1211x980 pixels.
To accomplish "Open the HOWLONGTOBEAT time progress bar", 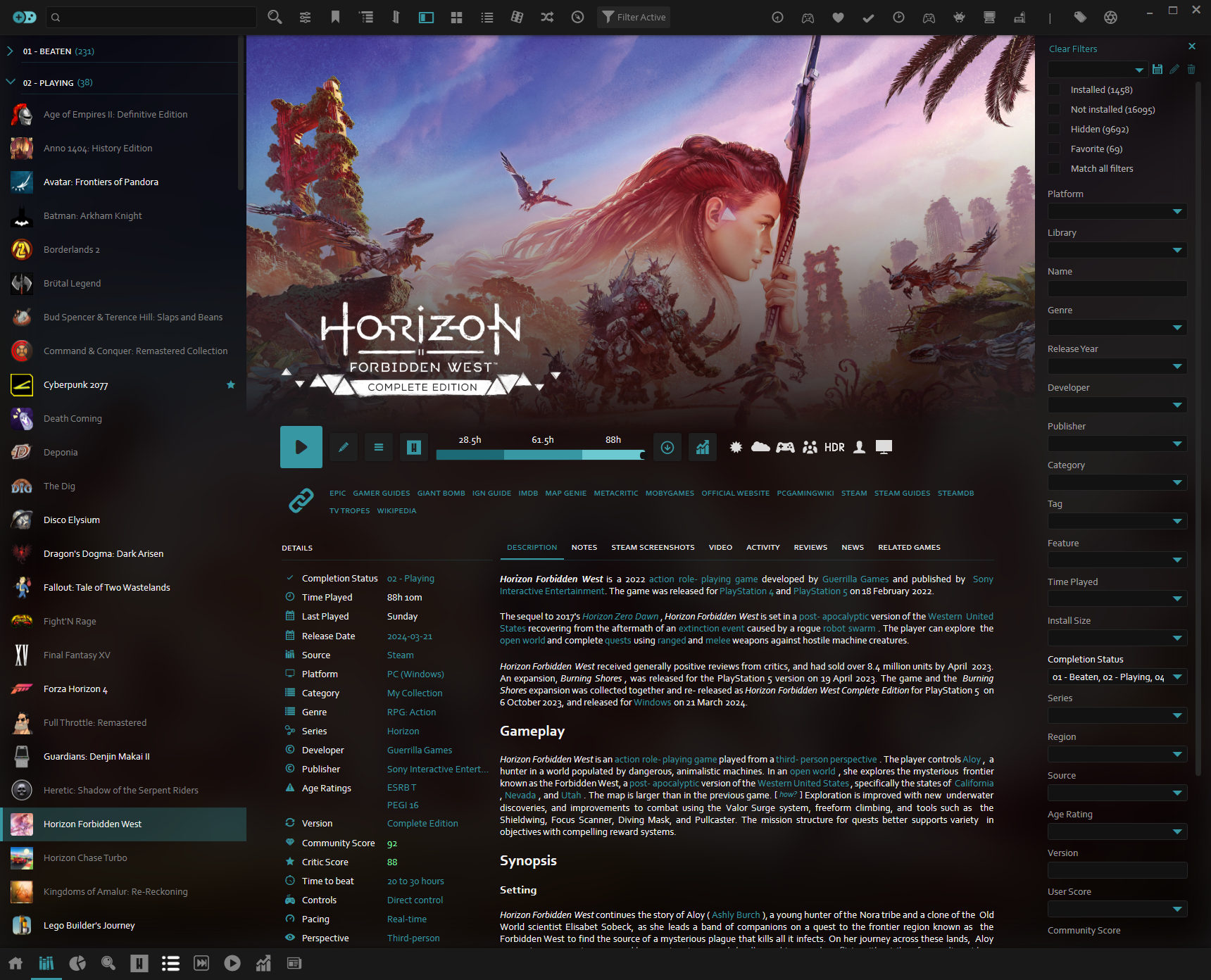I will [x=541, y=455].
